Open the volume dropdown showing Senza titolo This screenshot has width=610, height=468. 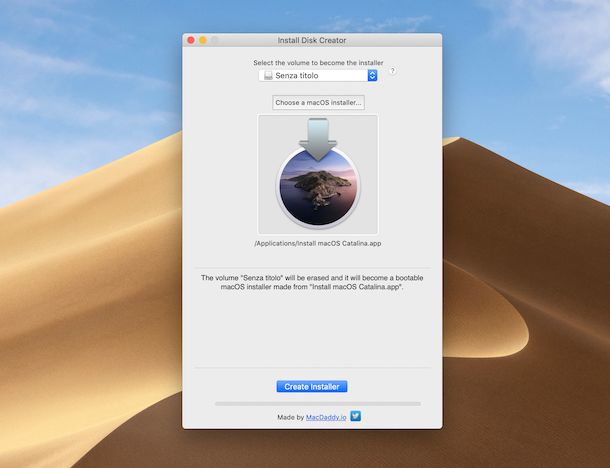tap(318, 75)
